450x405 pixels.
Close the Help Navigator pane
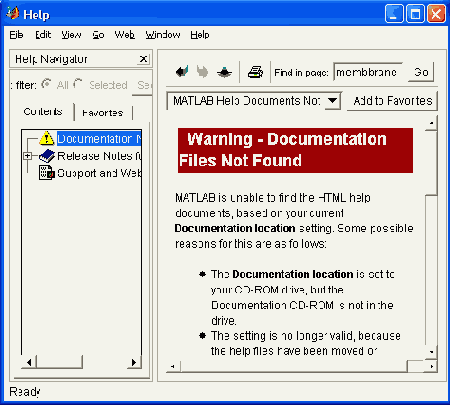143,59
